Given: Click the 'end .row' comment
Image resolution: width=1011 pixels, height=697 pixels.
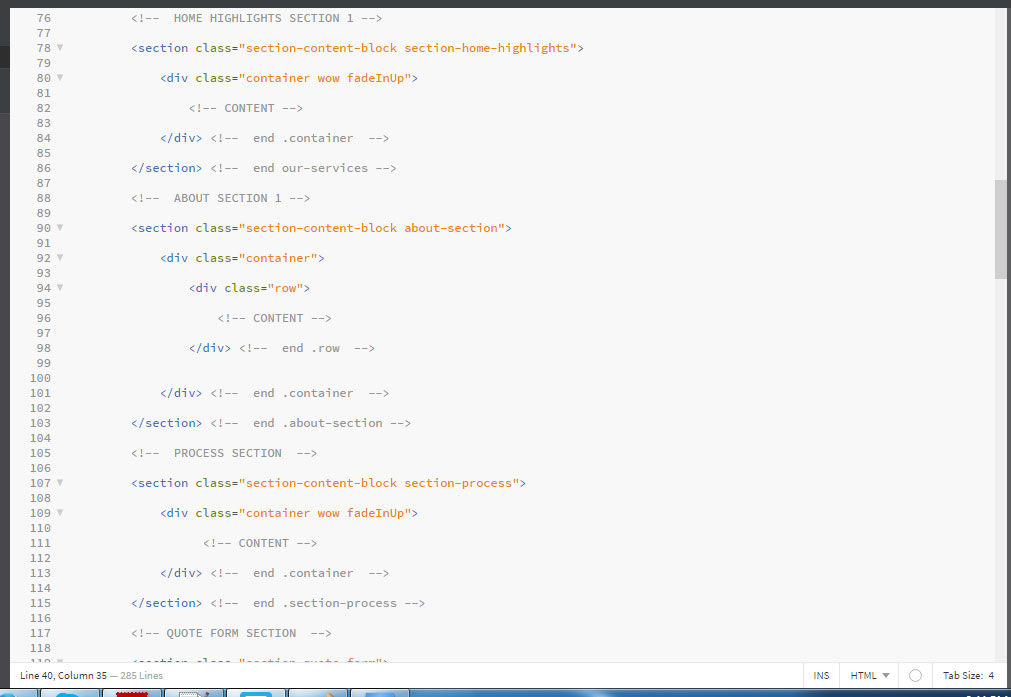Looking at the screenshot, I should tap(307, 348).
